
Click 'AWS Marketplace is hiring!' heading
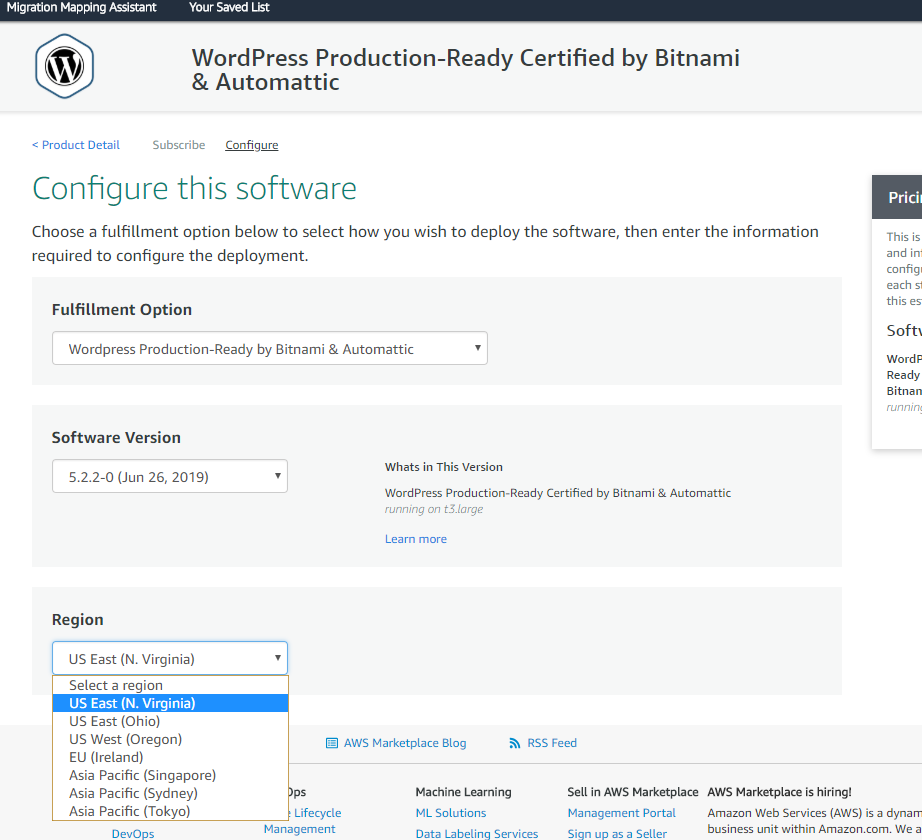[x=780, y=792]
